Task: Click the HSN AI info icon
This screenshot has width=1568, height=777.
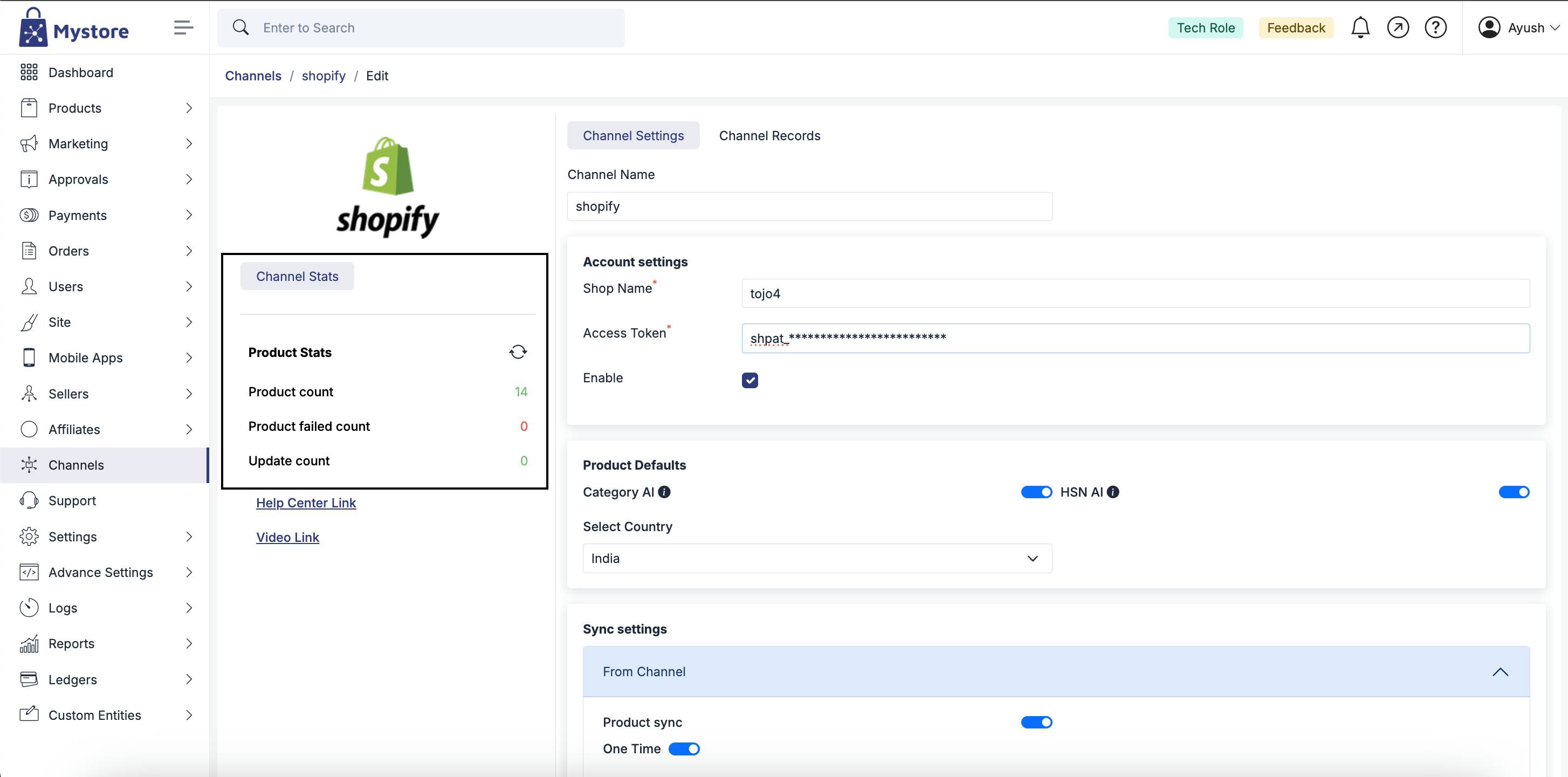Action: (1113, 492)
